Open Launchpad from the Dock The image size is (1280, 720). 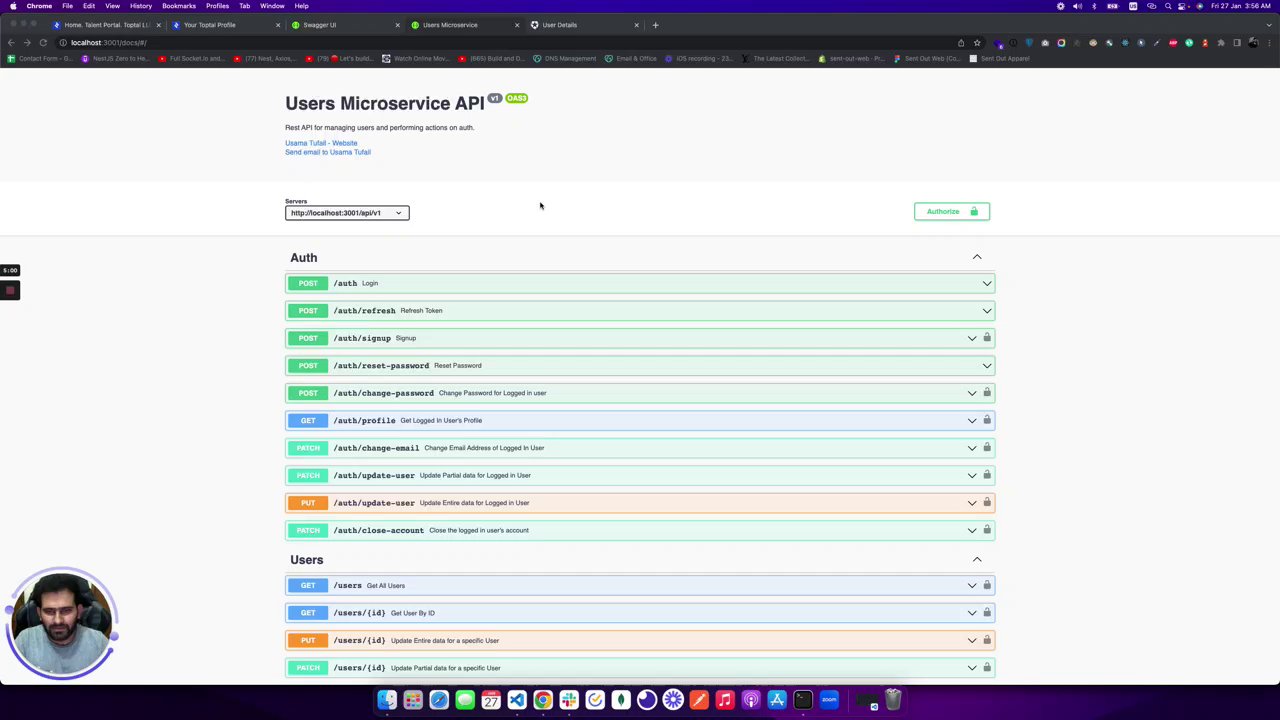click(x=413, y=700)
